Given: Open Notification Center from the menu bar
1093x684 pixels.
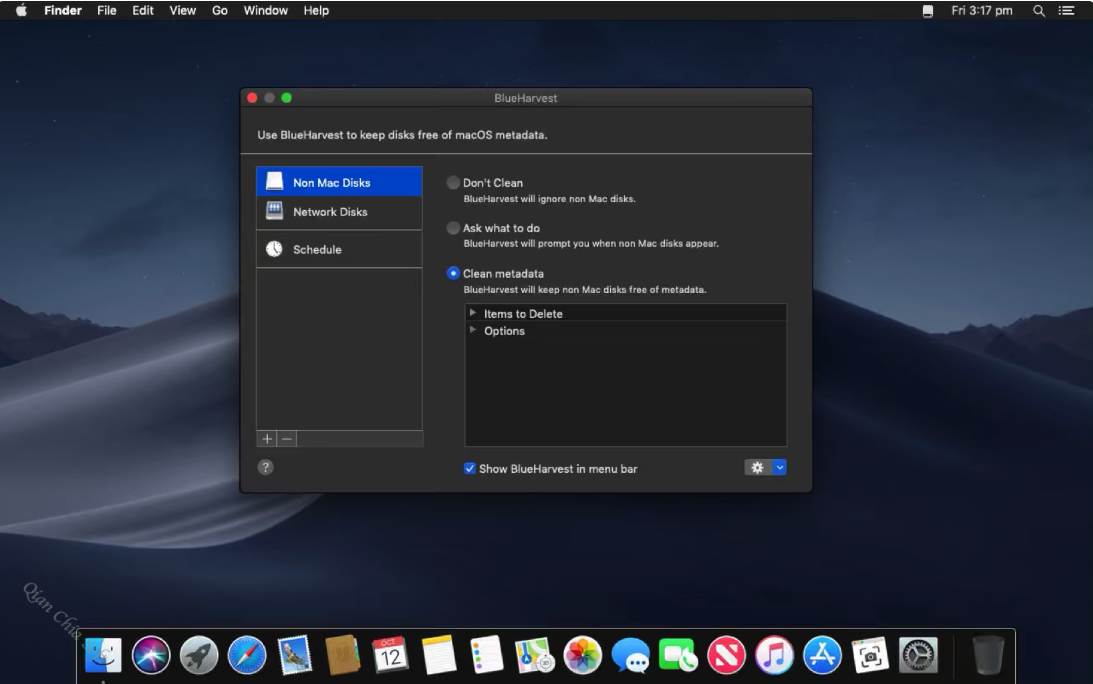Looking at the screenshot, I should (1067, 10).
